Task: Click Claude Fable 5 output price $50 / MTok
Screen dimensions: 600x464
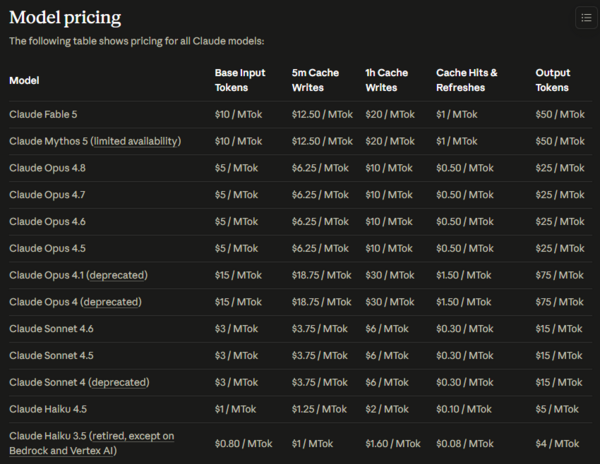Action: point(560,114)
